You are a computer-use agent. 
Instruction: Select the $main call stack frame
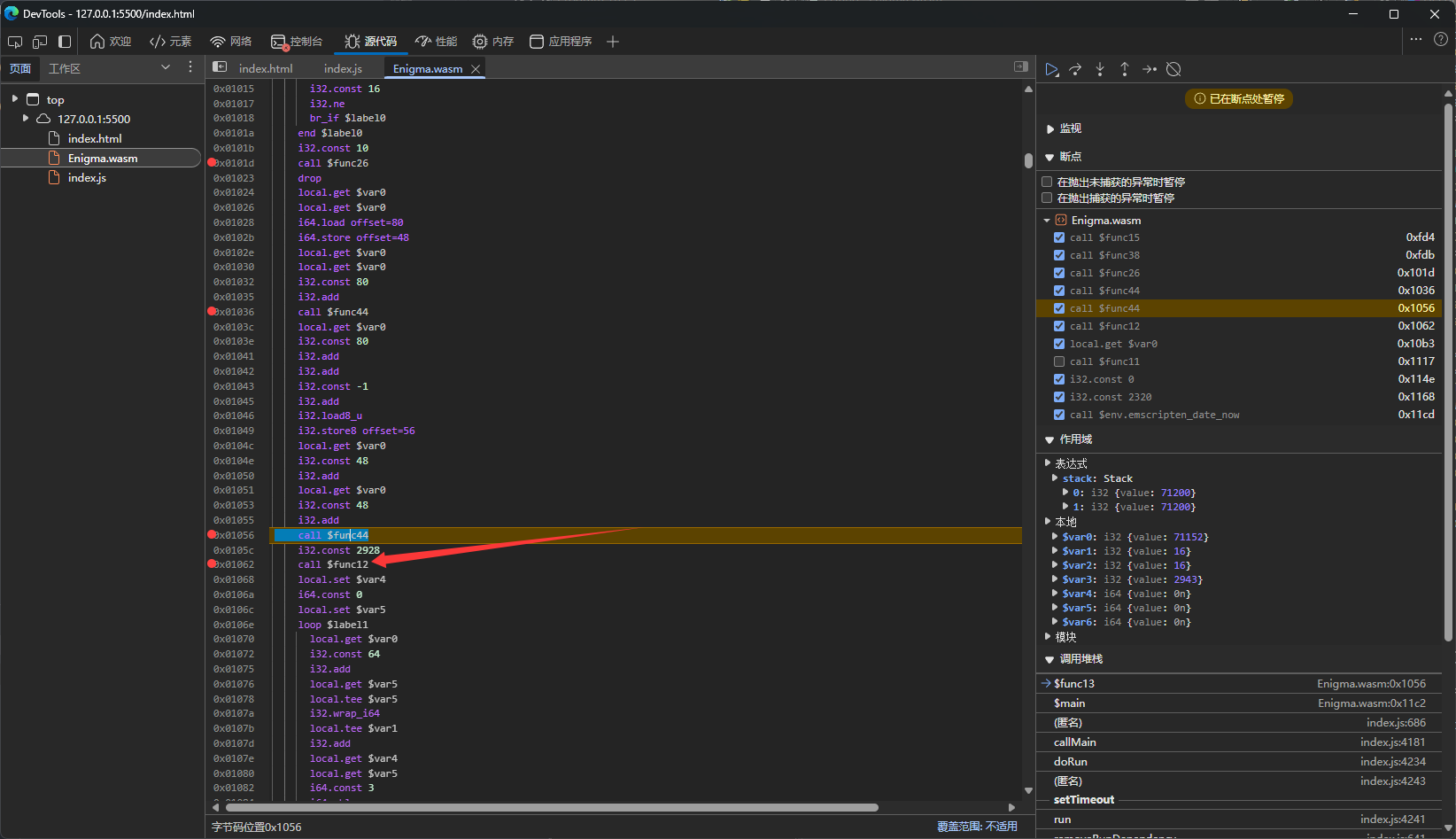(x=1239, y=703)
